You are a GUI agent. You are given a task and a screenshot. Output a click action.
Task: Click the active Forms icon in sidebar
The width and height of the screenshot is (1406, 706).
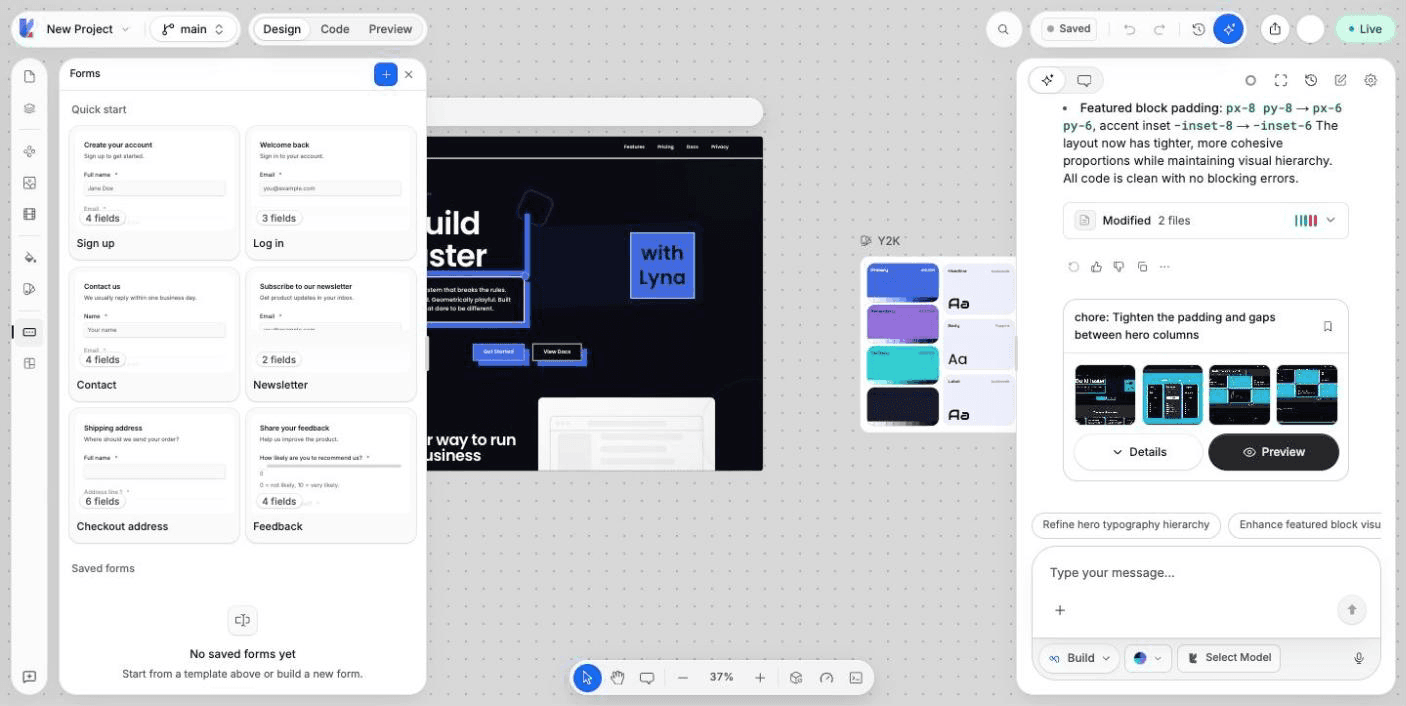click(x=29, y=332)
